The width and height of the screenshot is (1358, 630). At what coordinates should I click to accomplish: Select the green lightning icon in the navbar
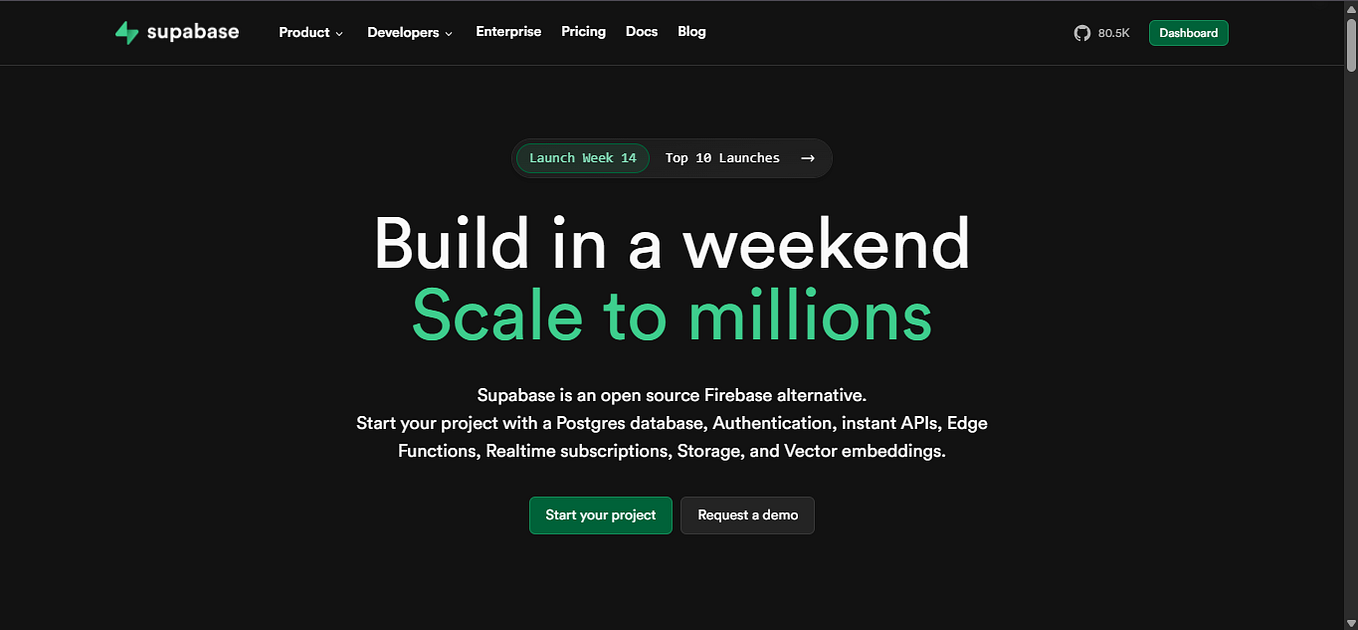click(126, 32)
